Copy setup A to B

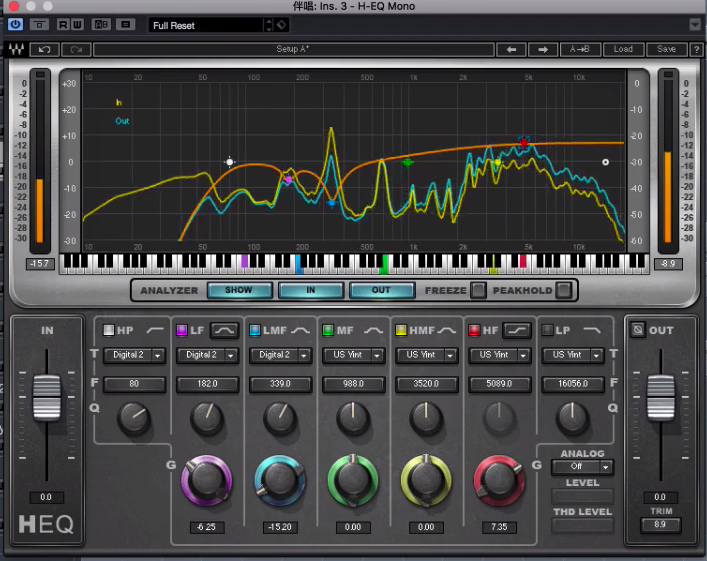click(x=580, y=49)
